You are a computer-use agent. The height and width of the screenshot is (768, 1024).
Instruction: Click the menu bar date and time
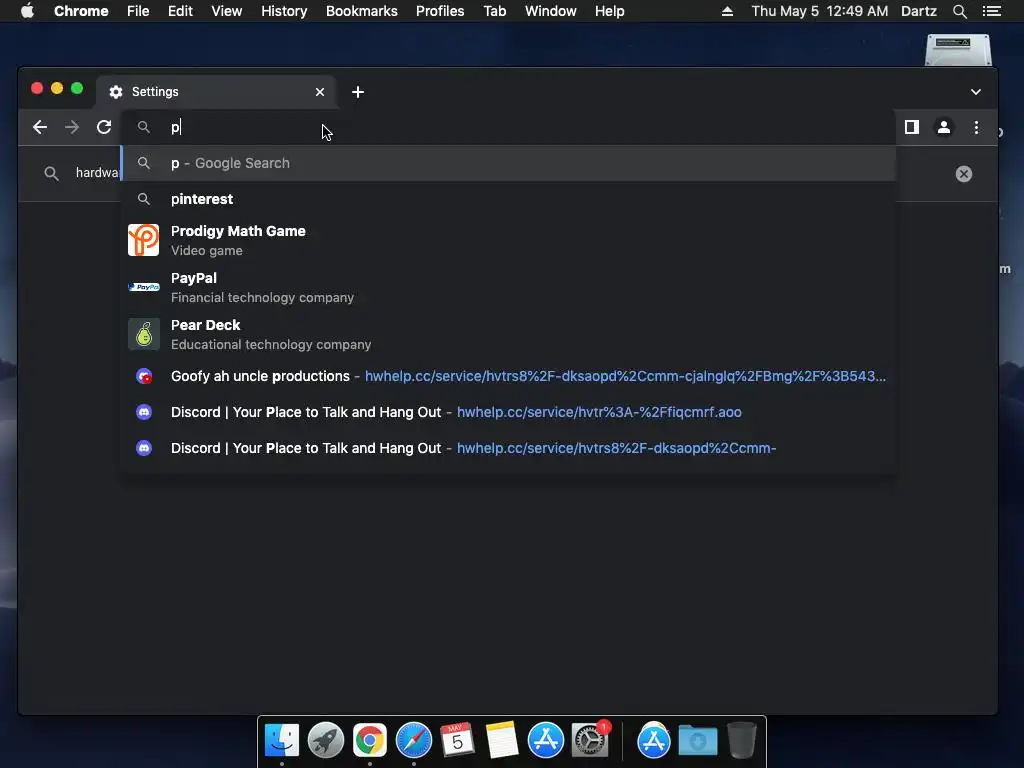coord(820,11)
